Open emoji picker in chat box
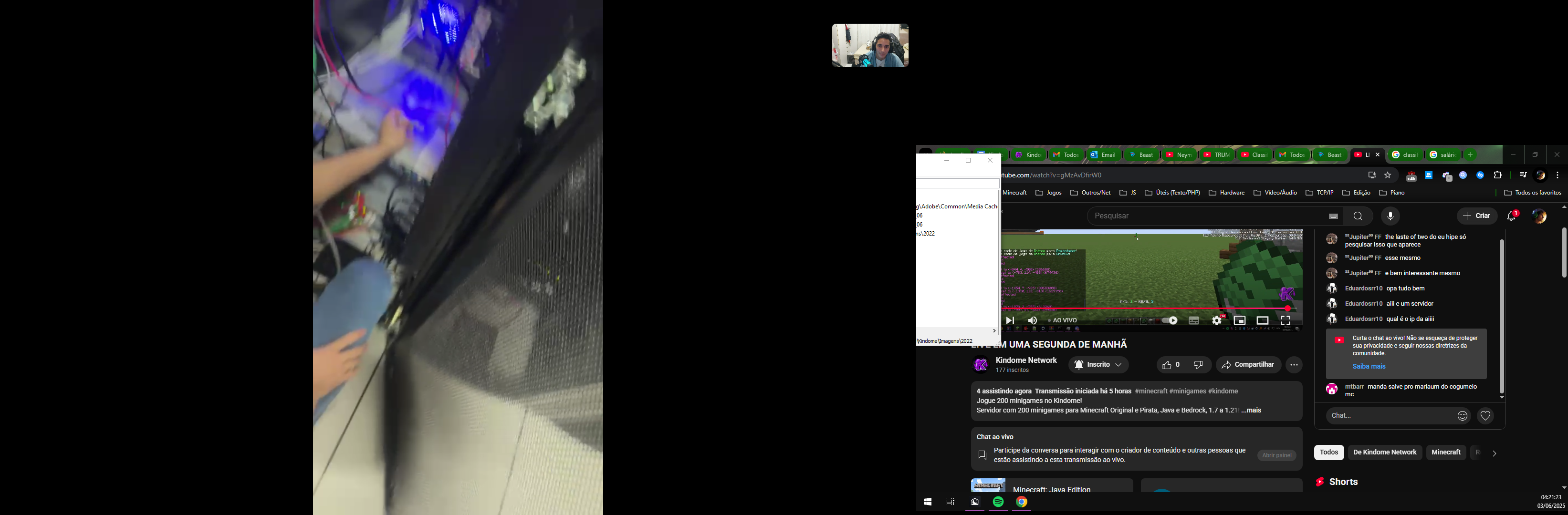This screenshot has height=515, width=1568. 1463,416
